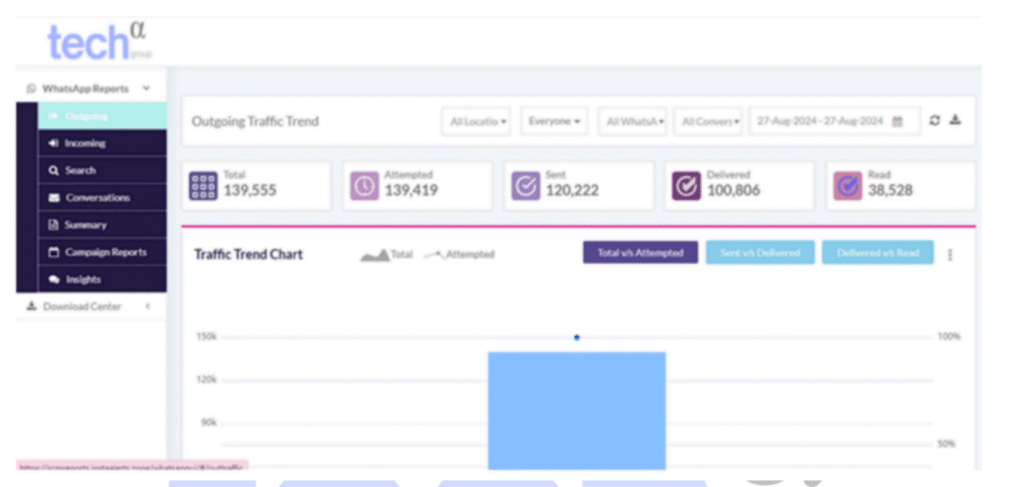Click the refresh icon beside the date range

pyautogui.click(x=935, y=121)
